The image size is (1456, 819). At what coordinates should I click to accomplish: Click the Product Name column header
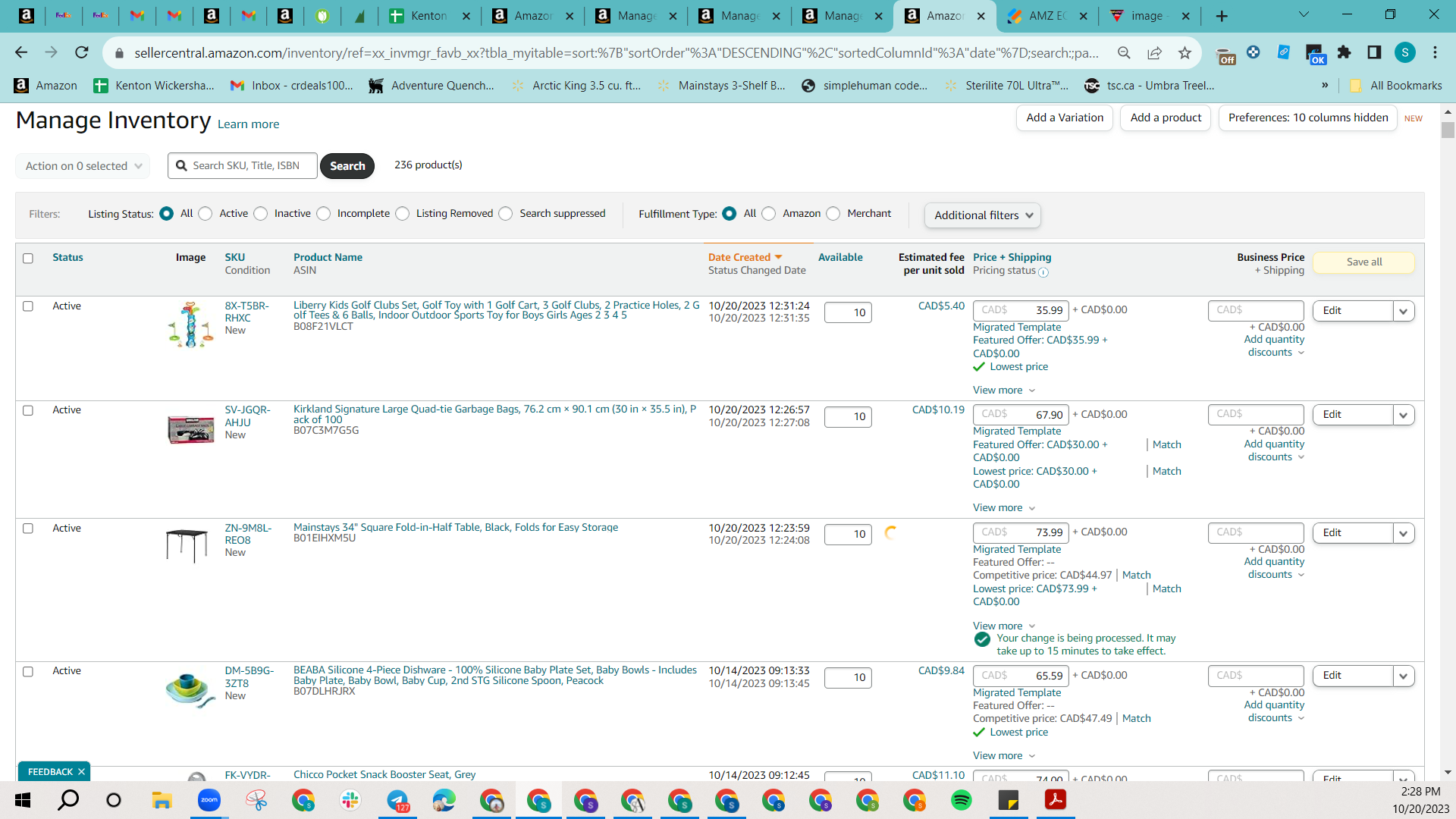[328, 258]
